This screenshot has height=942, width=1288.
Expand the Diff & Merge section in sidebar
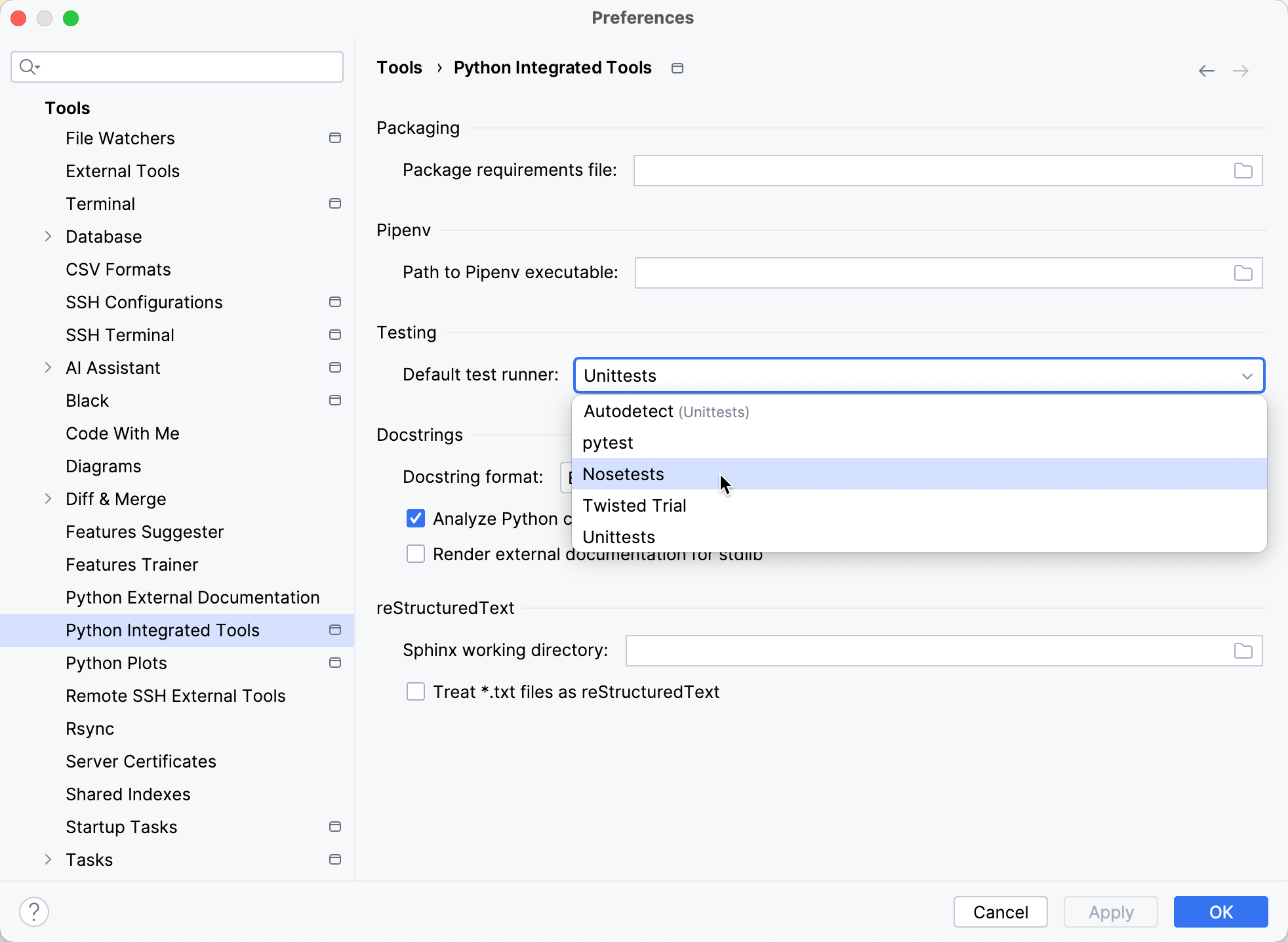tap(48, 499)
